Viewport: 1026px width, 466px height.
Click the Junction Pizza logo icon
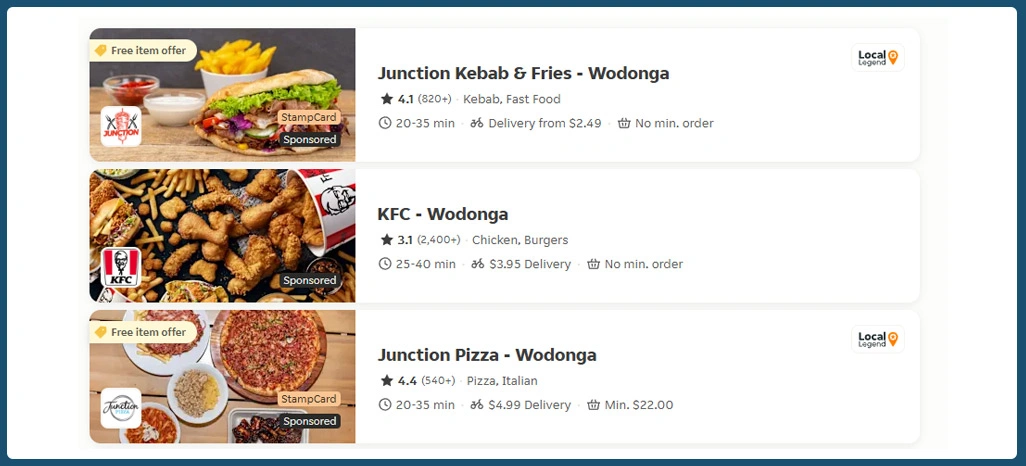pos(121,408)
